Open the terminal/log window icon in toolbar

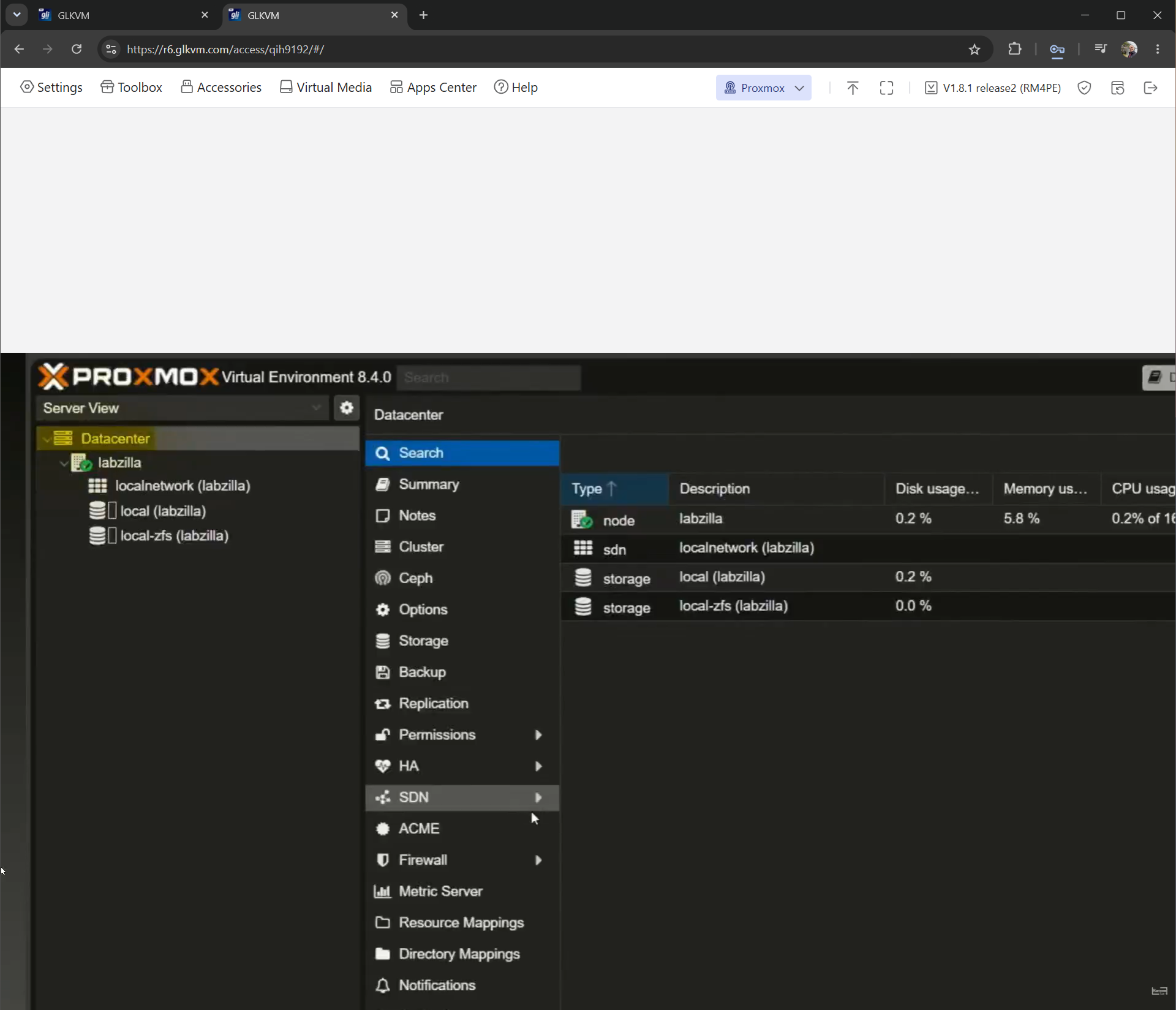[1118, 88]
